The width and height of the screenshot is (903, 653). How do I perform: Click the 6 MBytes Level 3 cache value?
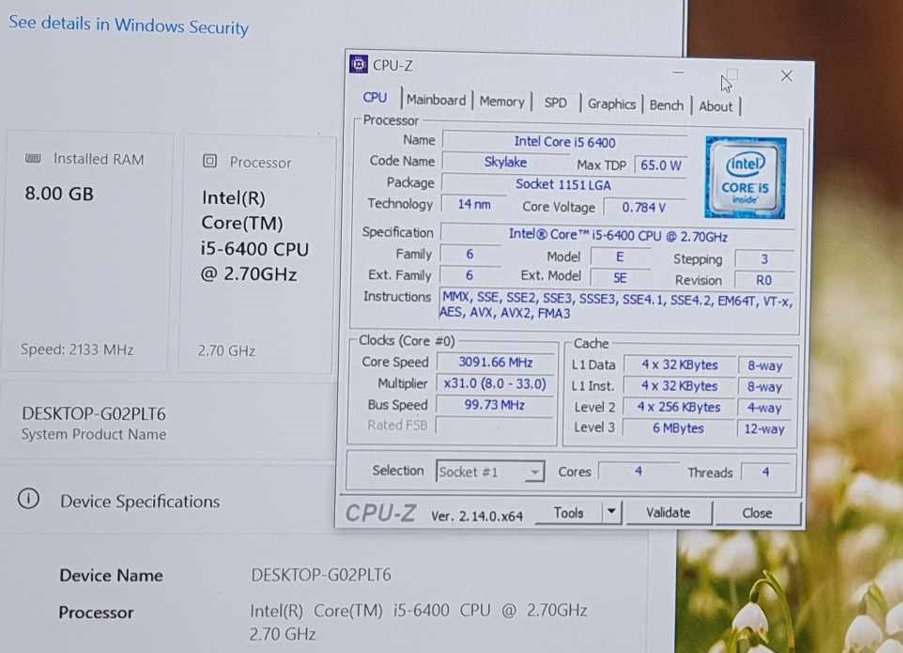(678, 428)
